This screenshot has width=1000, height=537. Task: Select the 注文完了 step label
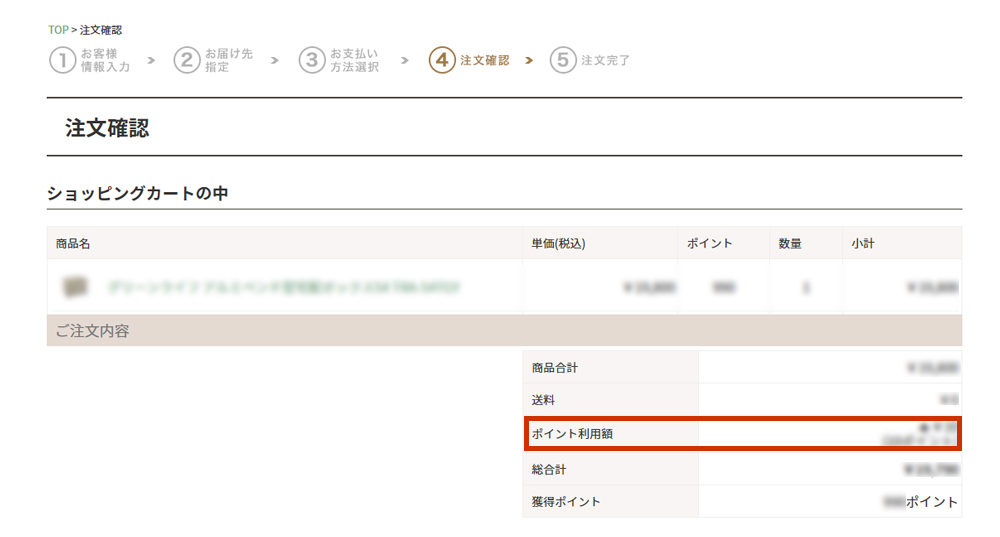tap(605, 60)
